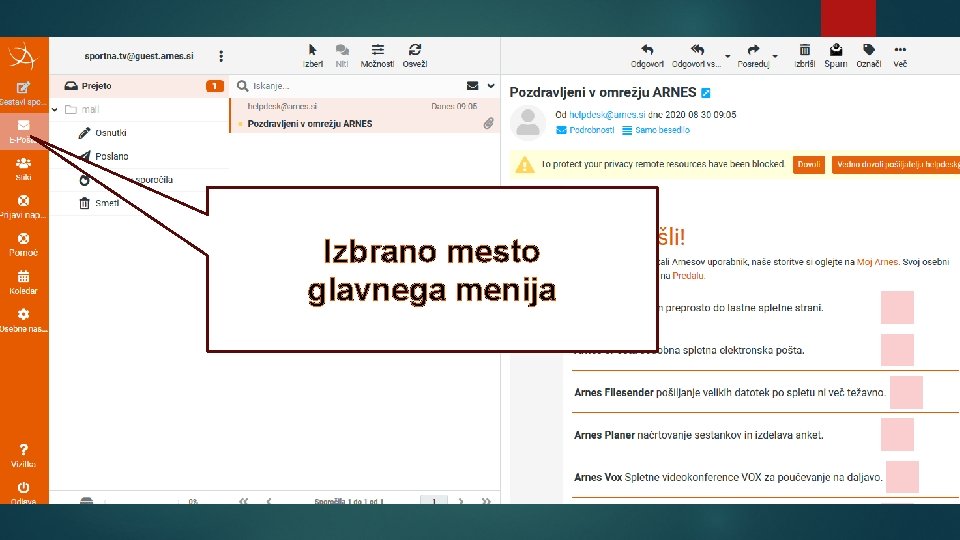Always allow remote resources from helpdesk sender
Image resolution: width=960 pixels, height=540 pixels.
pyautogui.click(x=896, y=165)
